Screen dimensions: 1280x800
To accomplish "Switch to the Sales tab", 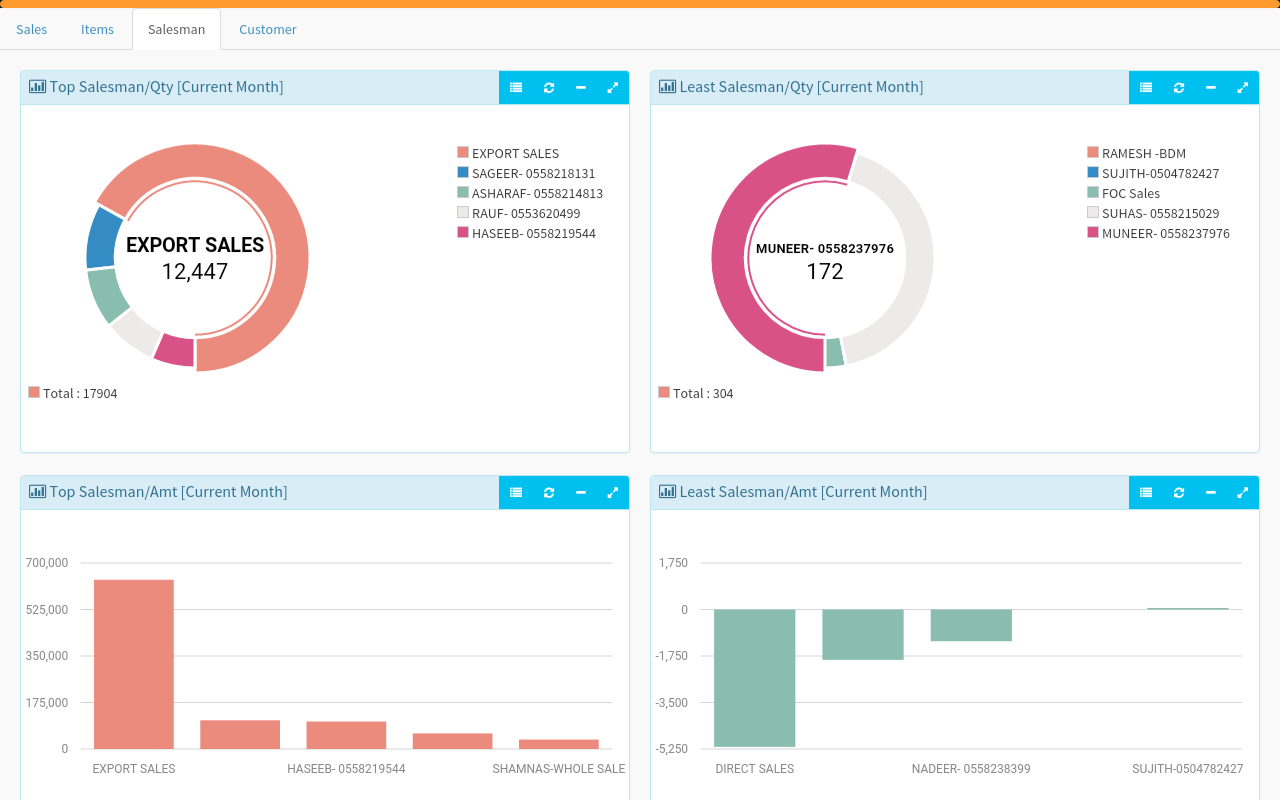I will coord(32,29).
